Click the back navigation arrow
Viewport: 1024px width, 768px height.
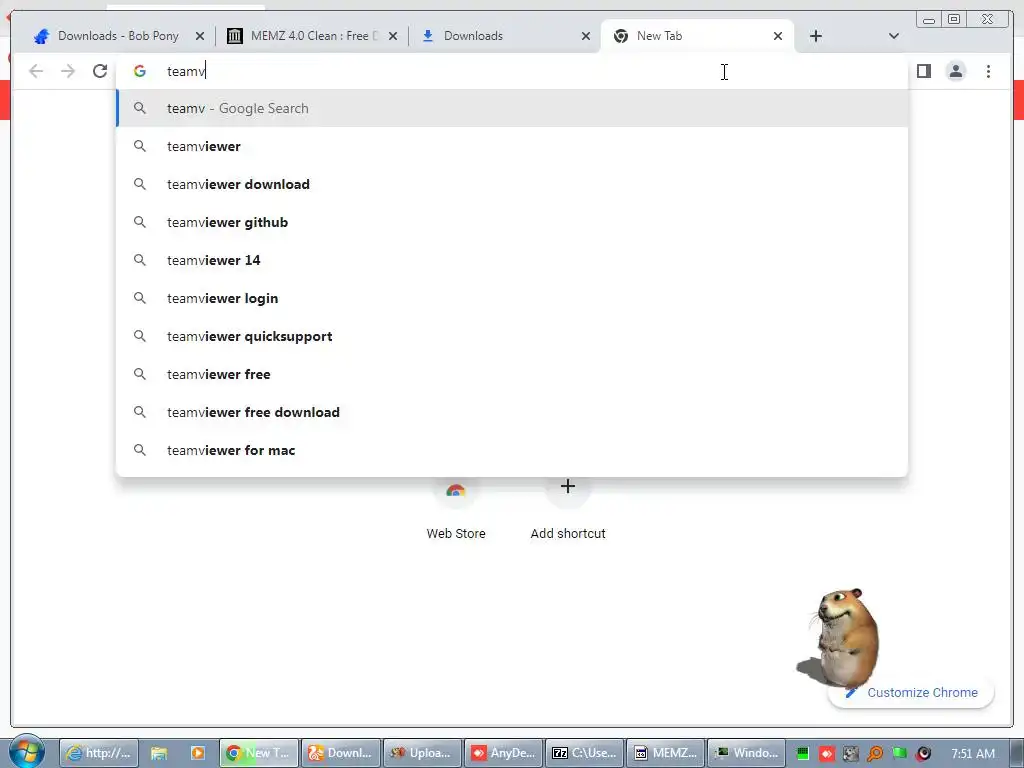click(x=36, y=71)
